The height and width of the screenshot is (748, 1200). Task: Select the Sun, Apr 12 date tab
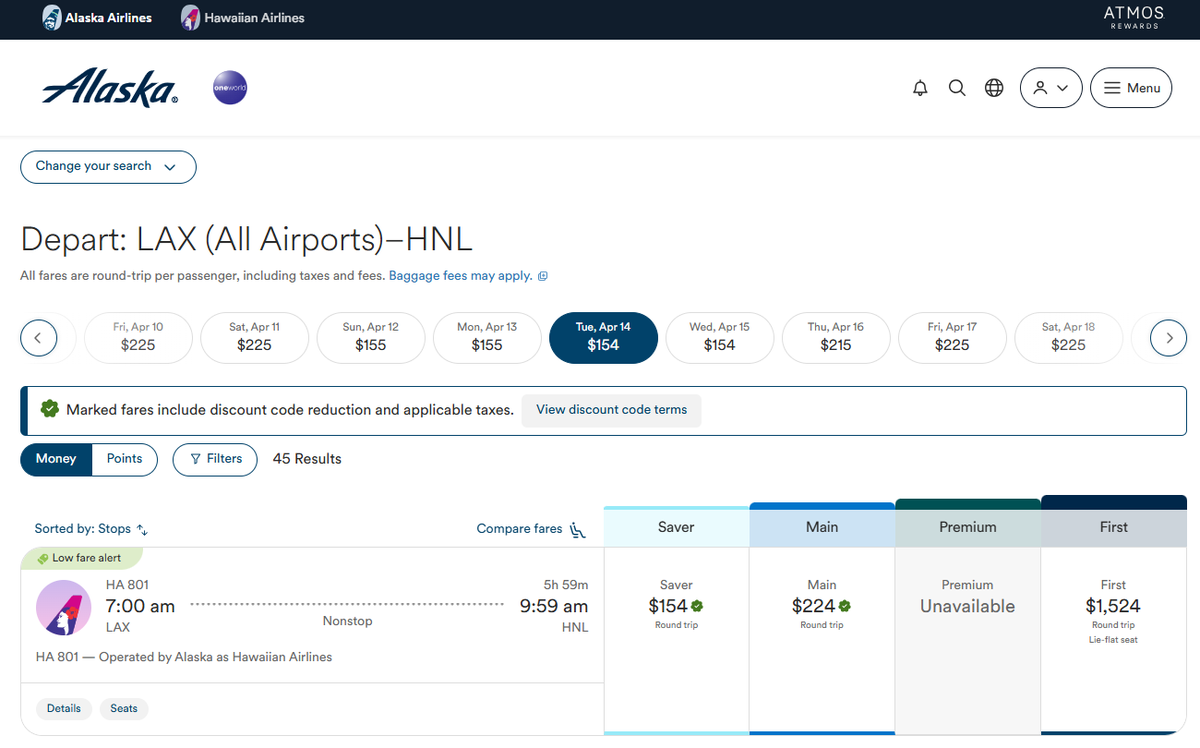click(x=371, y=337)
